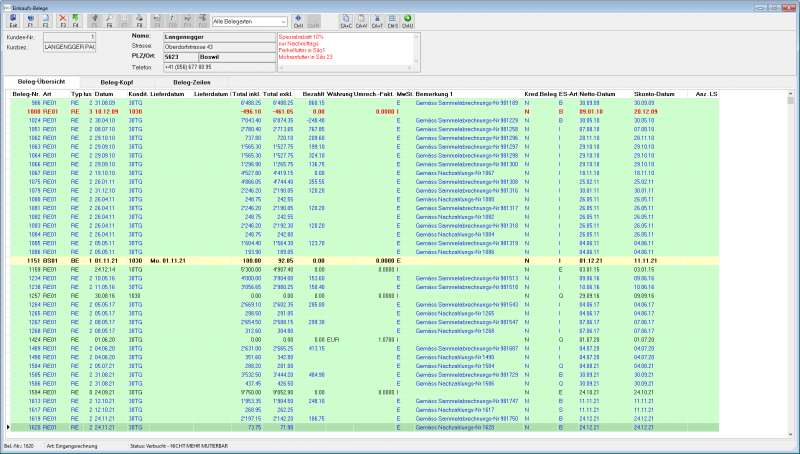Click the F11 toolbar icon
This screenshot has height=454, width=800.
tap(187, 21)
